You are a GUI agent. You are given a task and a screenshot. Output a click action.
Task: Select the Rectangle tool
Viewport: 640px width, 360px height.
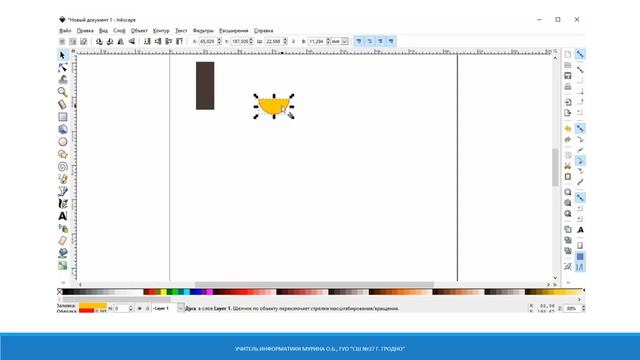click(62, 117)
